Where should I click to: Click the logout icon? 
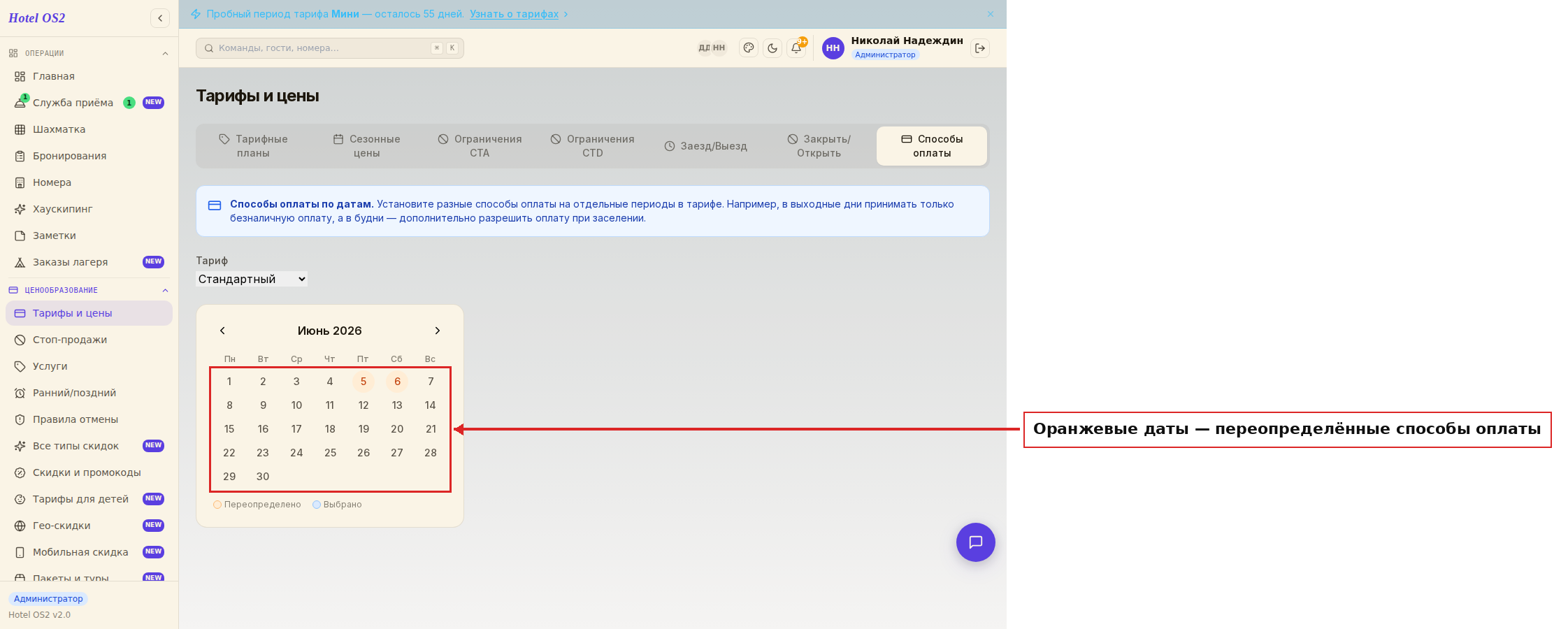[980, 48]
